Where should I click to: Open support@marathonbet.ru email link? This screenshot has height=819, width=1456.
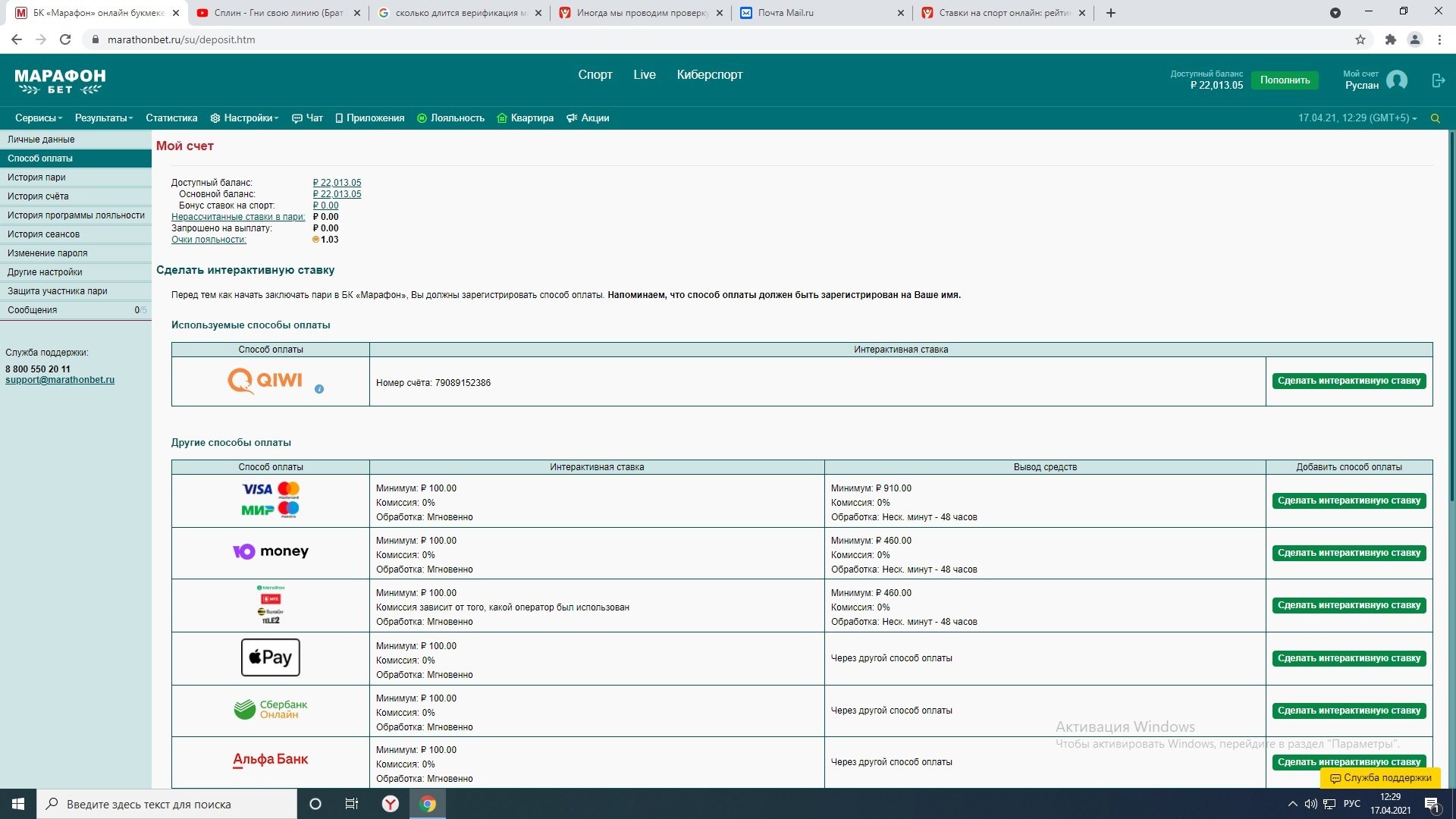pyautogui.click(x=60, y=380)
